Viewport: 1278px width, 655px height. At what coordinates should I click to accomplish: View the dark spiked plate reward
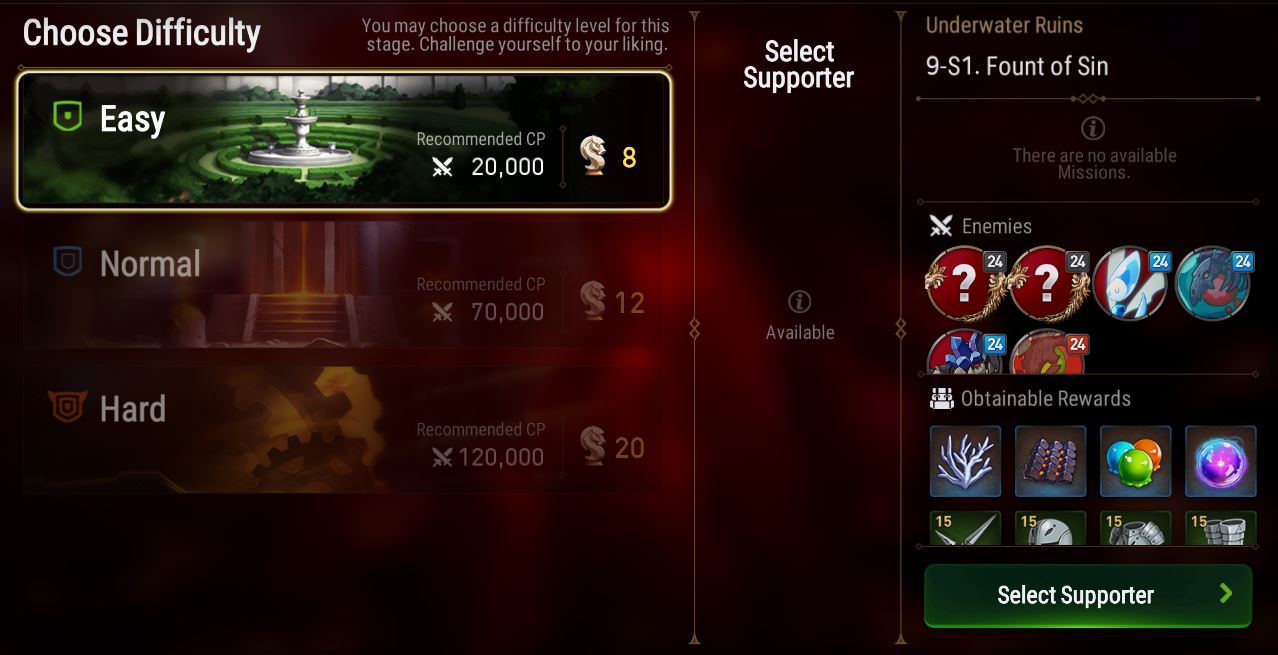pyautogui.click(x=1051, y=461)
